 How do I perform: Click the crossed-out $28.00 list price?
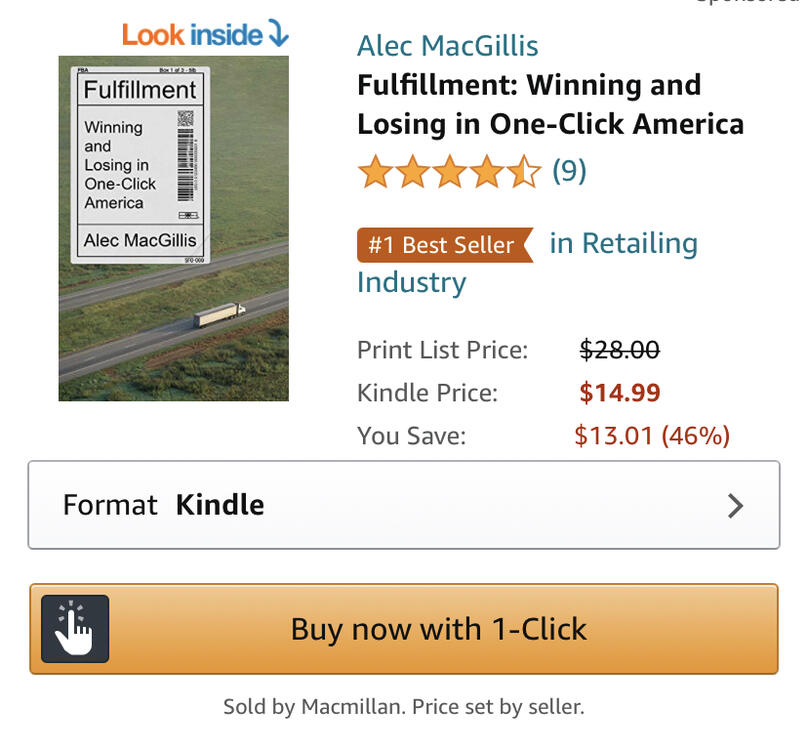(x=619, y=350)
